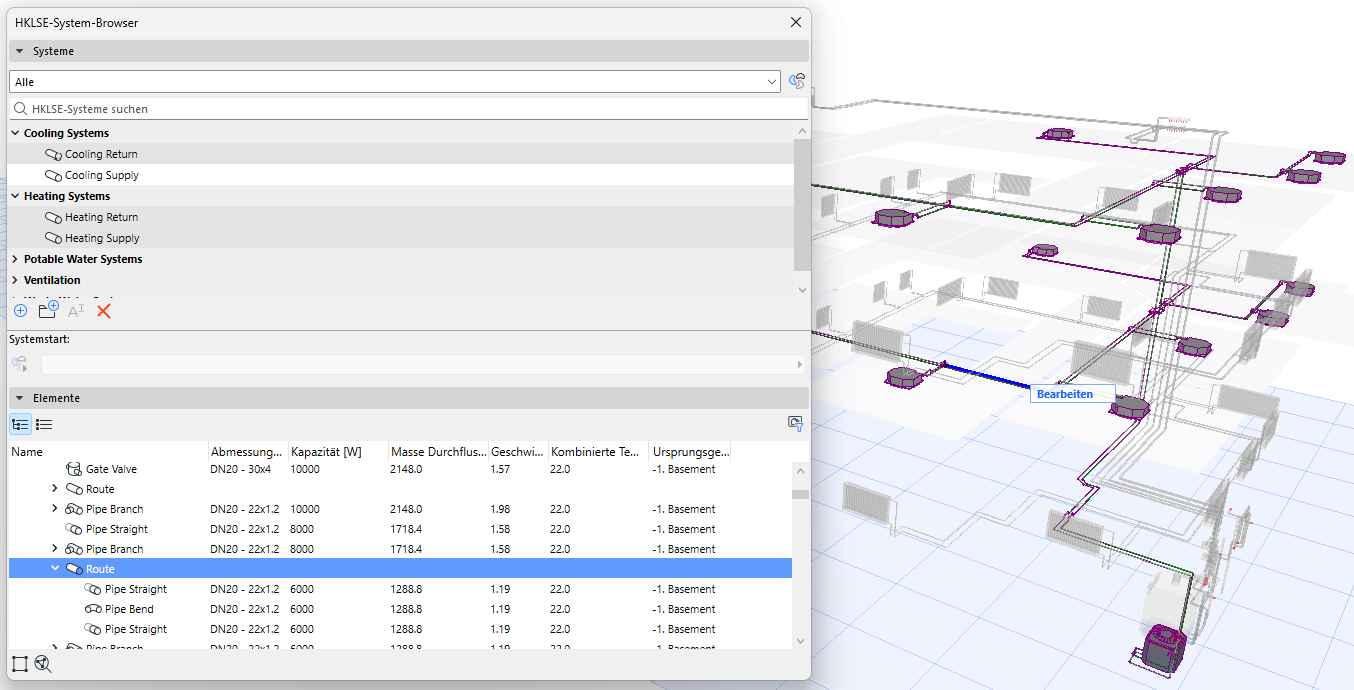This screenshot has height=690, width=1354.
Task: Click the square frame icon at panel bottom
Action: [x=20, y=663]
